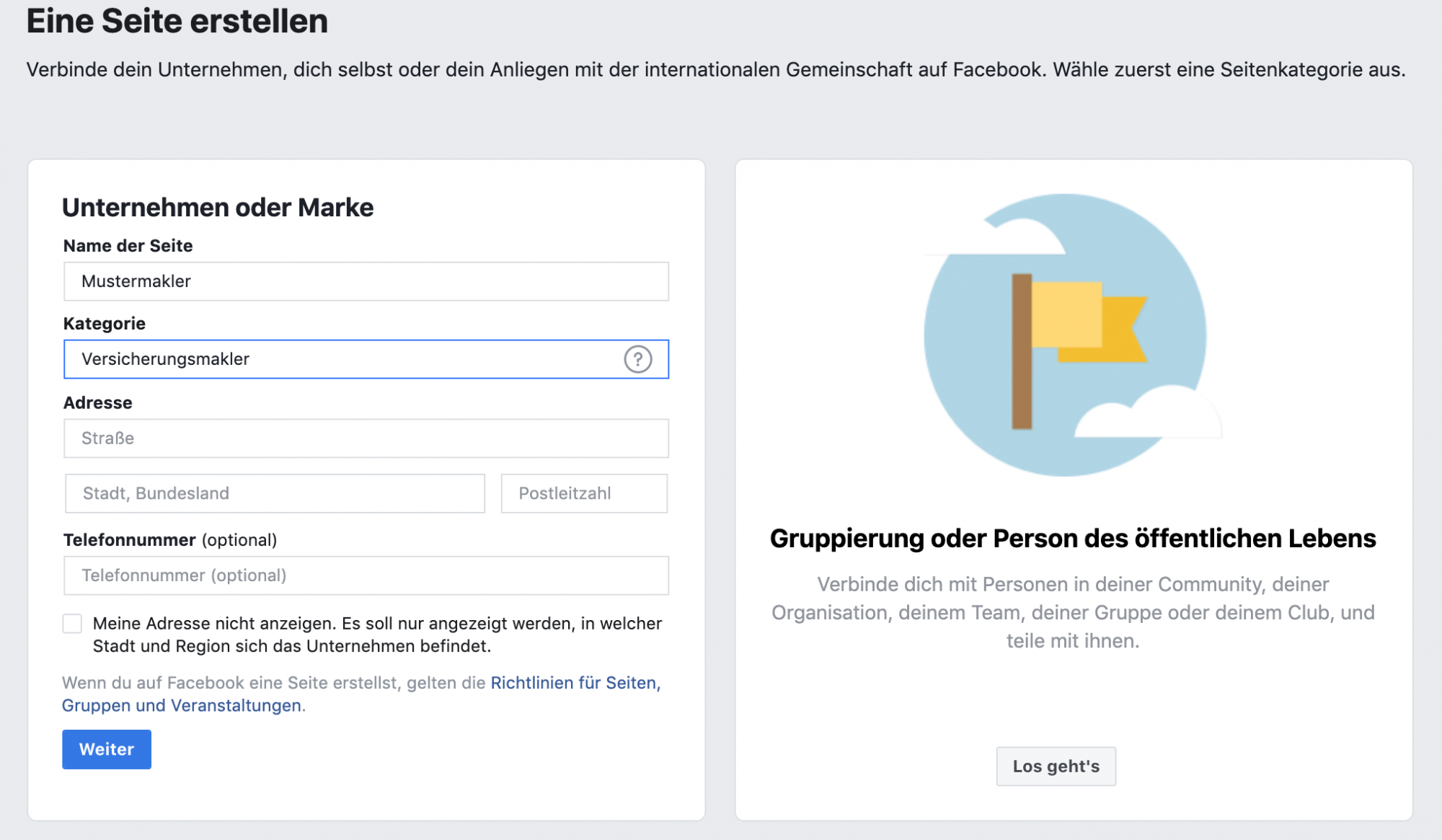Click the question mark help icon in Kategorie

point(637,359)
